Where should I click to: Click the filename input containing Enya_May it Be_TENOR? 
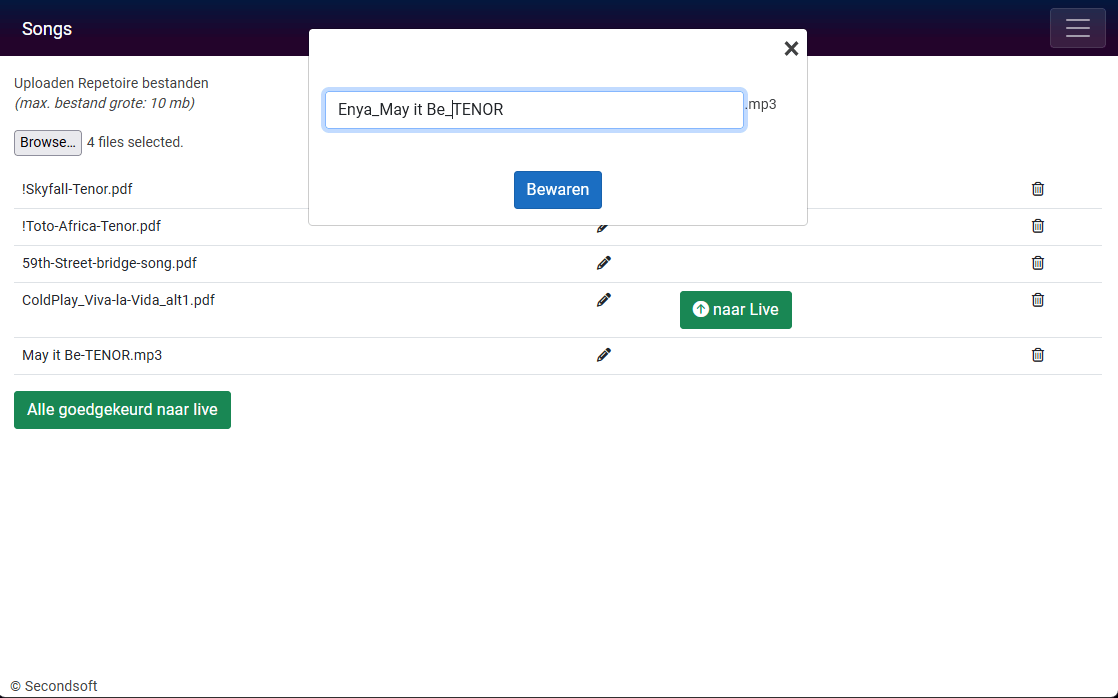point(534,110)
